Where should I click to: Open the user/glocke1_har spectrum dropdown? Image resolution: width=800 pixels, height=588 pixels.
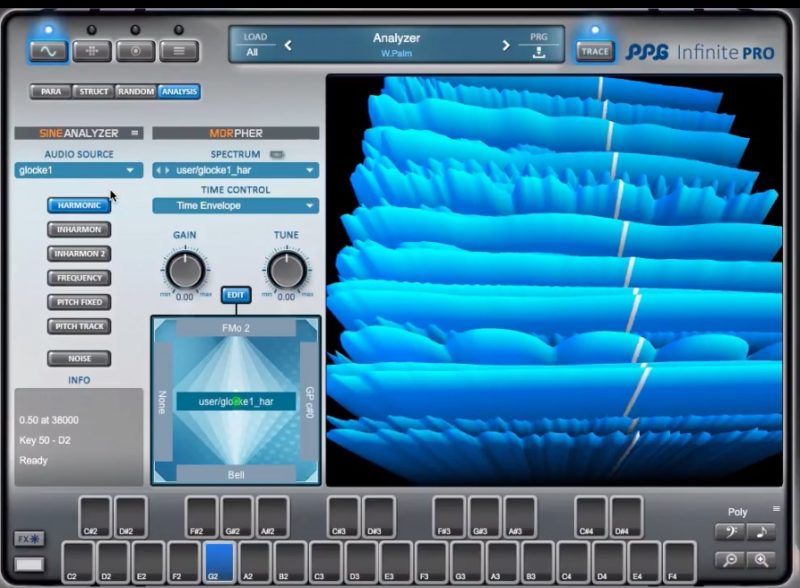(x=236, y=170)
